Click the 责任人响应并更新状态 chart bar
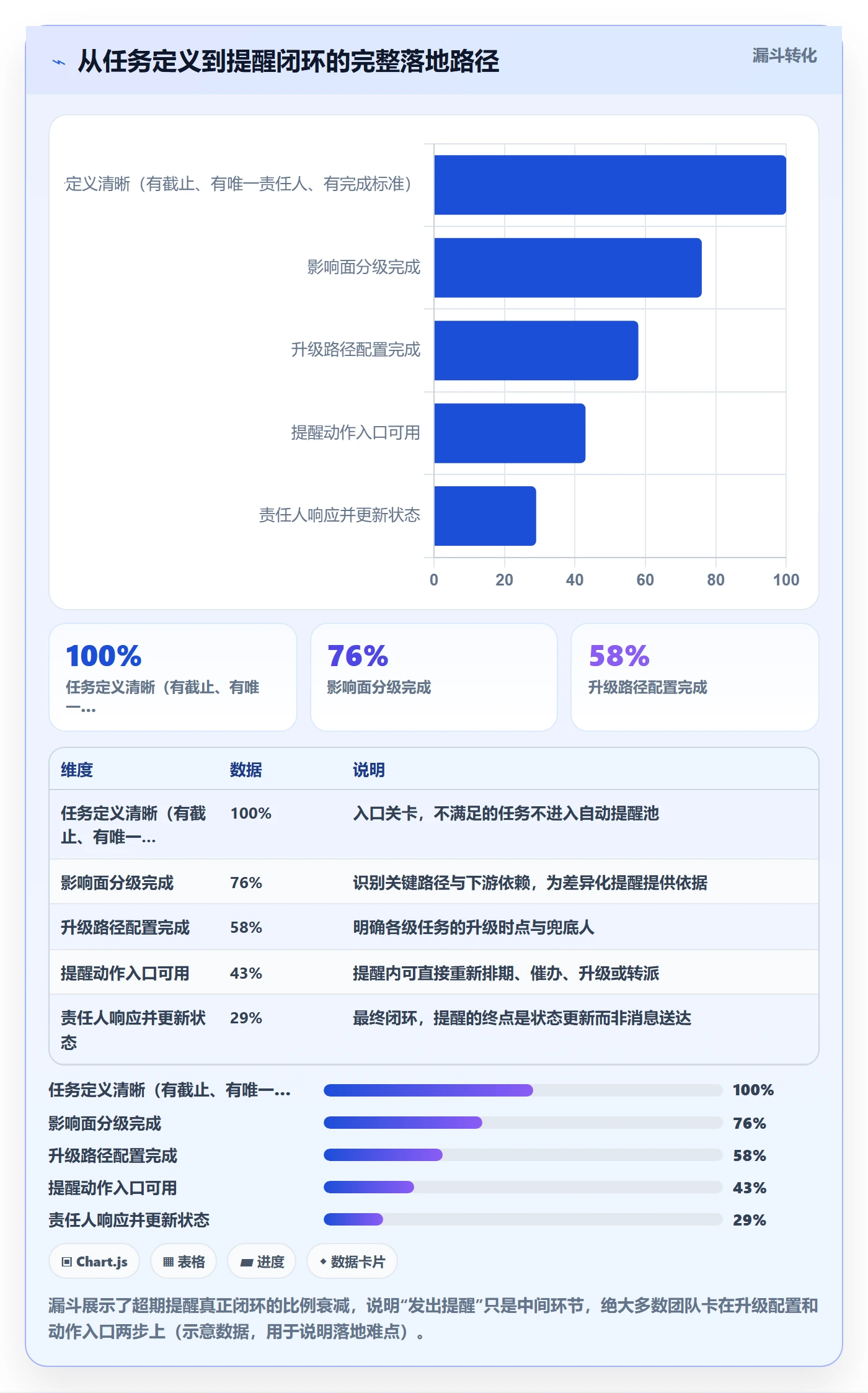The image size is (868, 1393). pyautogui.click(x=485, y=516)
